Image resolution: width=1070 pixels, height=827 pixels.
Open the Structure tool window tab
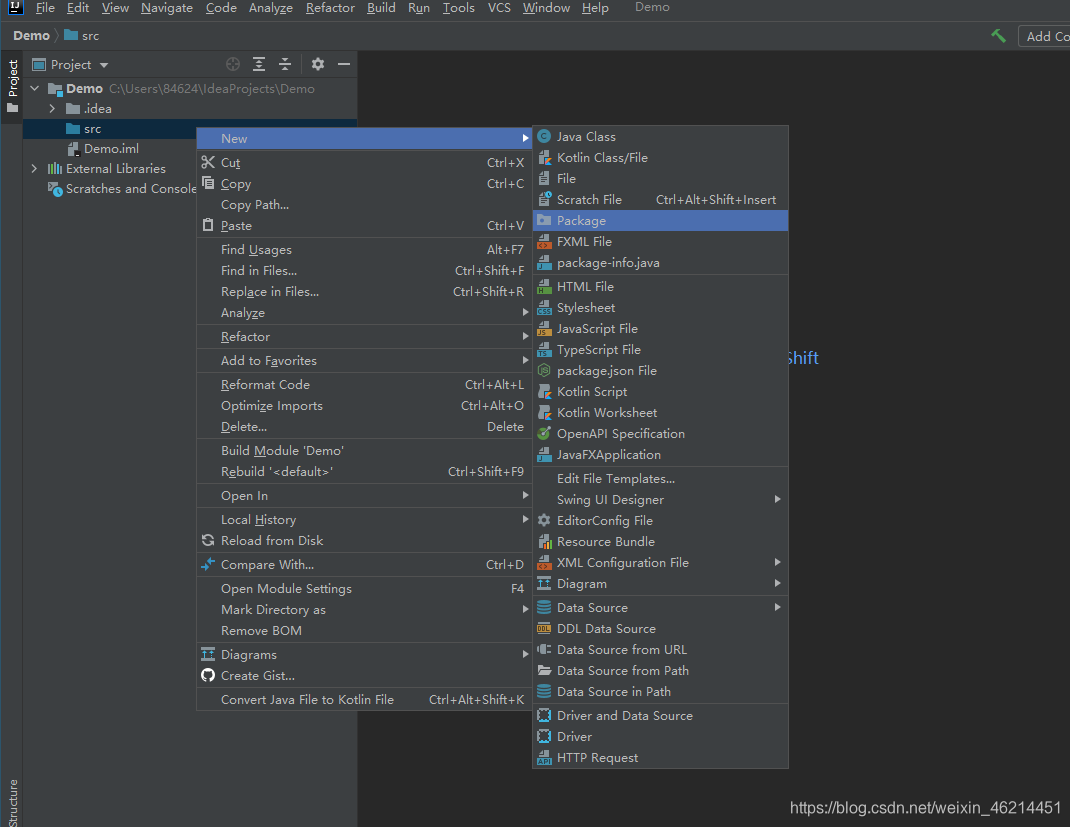pos(12,802)
